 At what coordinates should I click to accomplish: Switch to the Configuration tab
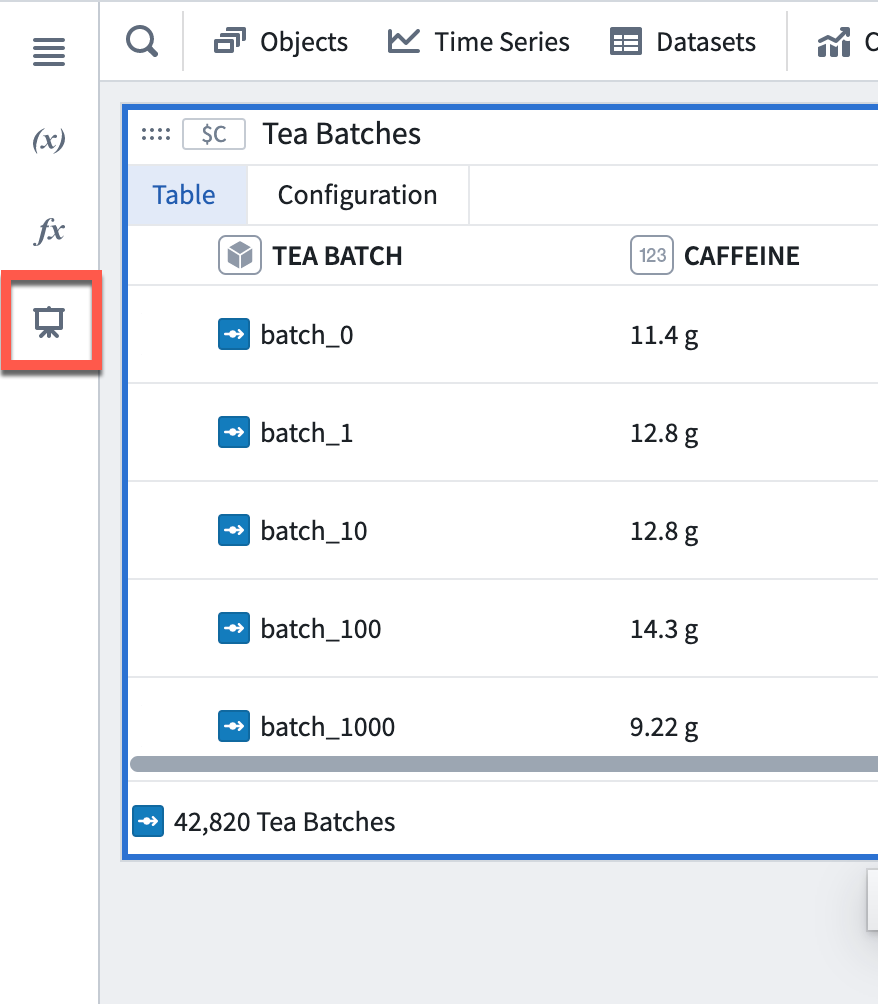pos(358,195)
